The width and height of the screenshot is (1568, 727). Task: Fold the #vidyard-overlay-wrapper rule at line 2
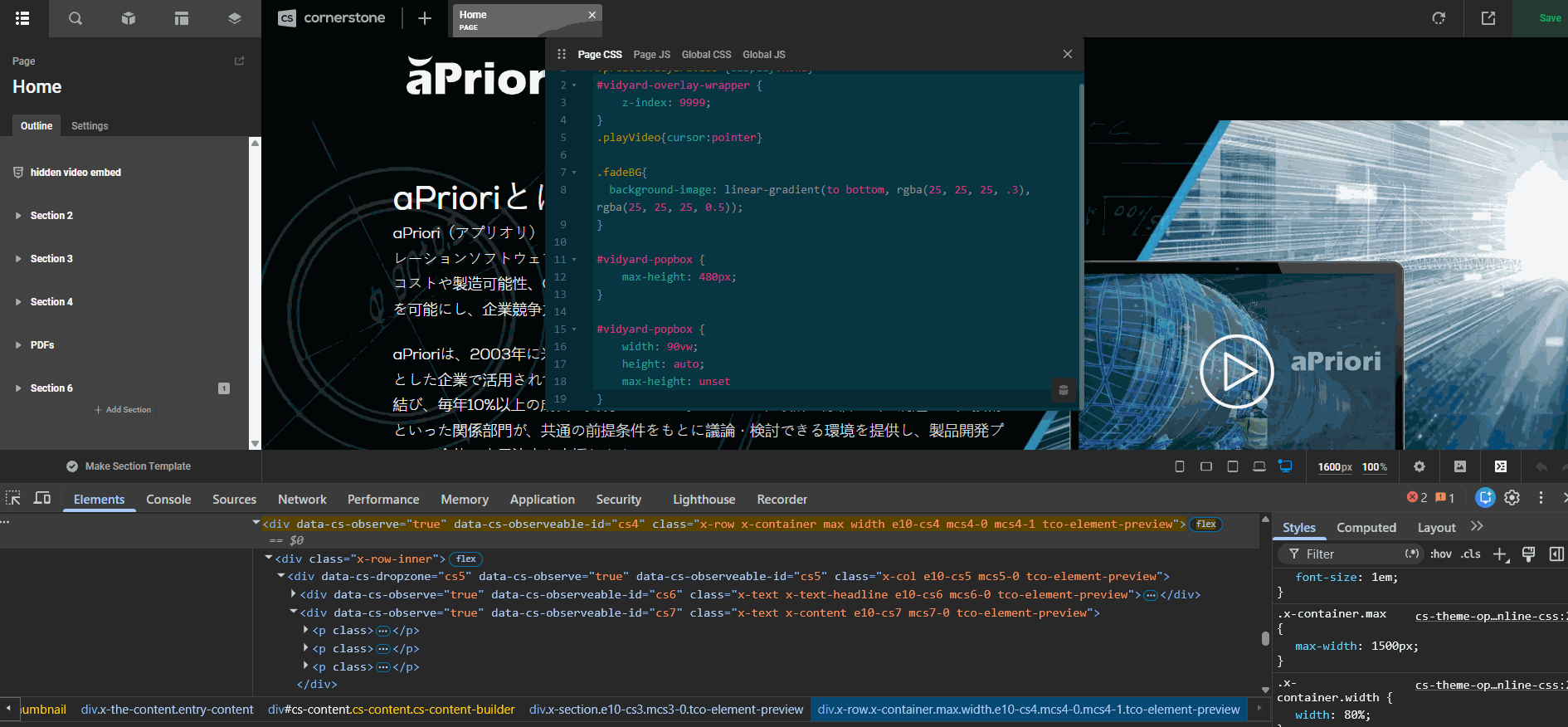tap(574, 85)
